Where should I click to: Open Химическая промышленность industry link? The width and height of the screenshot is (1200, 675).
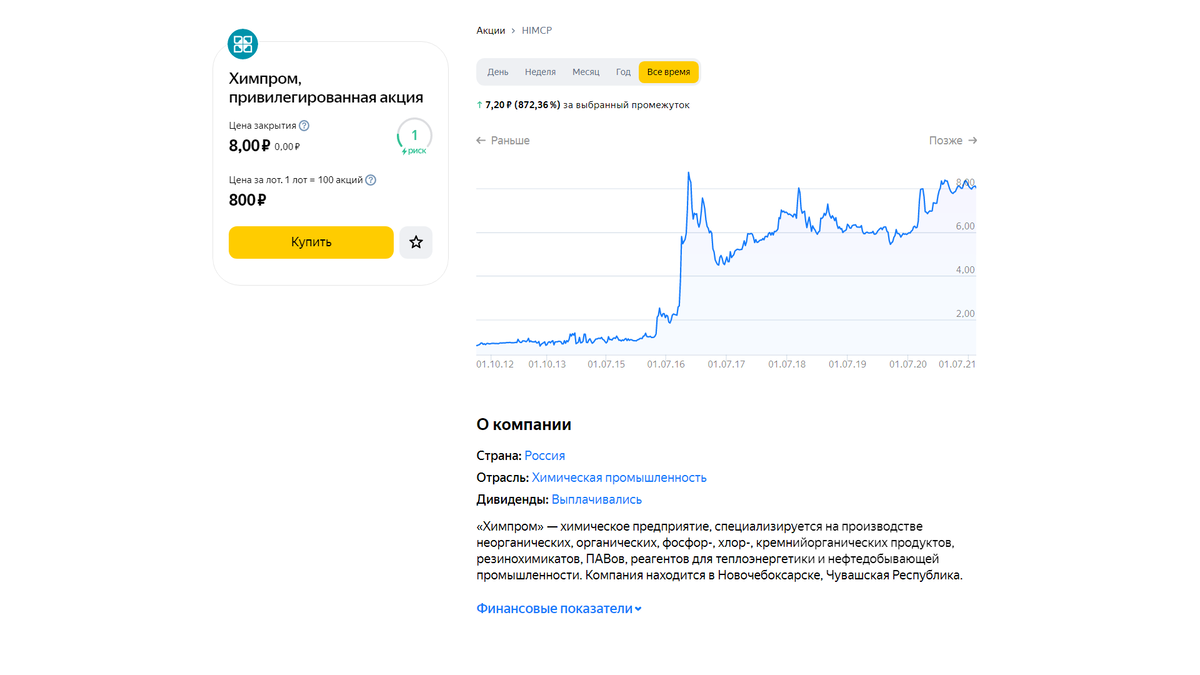(x=619, y=478)
